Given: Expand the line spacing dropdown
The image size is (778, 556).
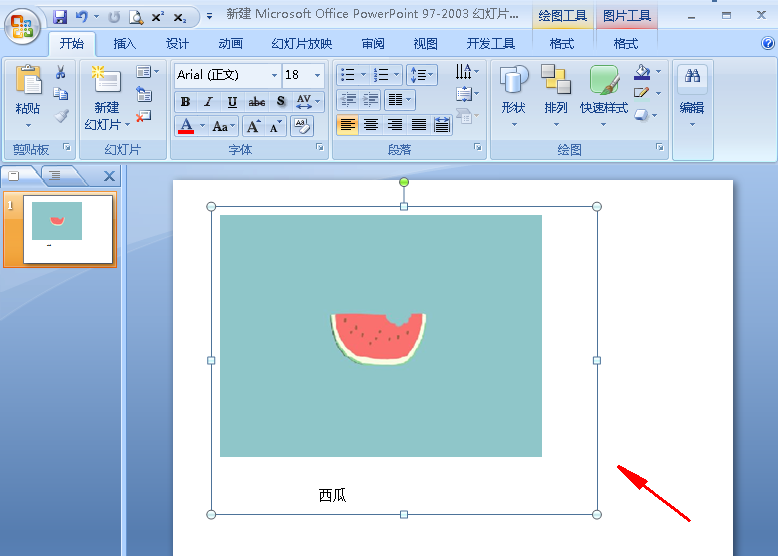Looking at the screenshot, I should click(x=431, y=75).
